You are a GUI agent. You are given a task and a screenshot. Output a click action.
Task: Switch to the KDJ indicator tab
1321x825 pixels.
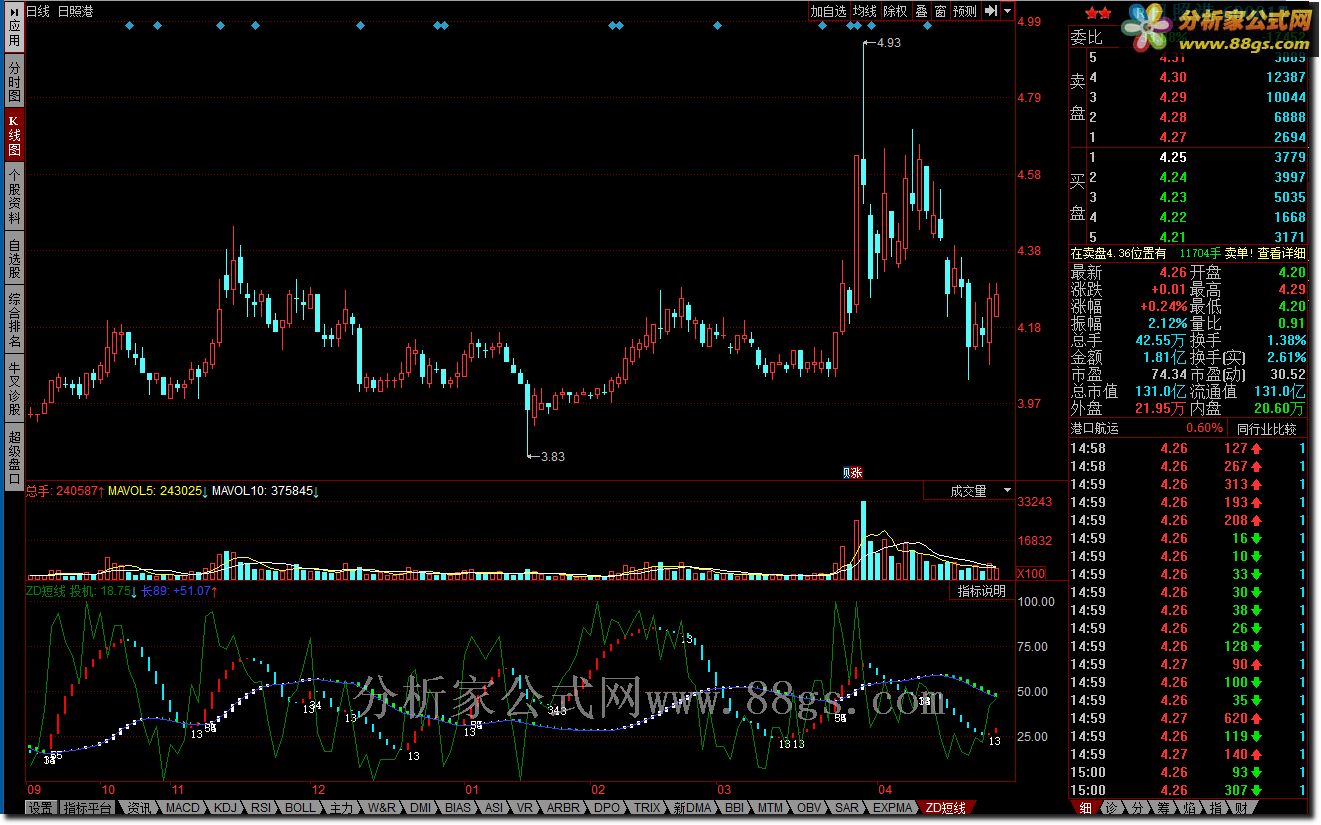(x=226, y=807)
